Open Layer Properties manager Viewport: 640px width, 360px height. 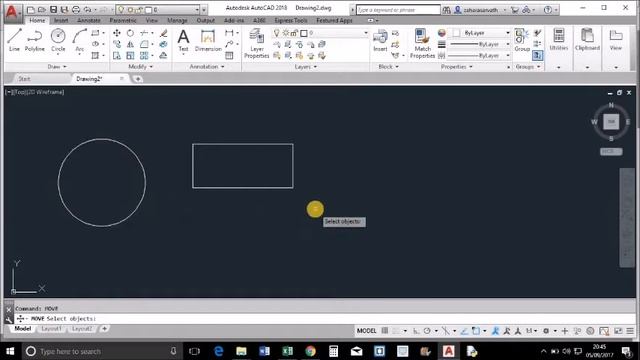pos(257,43)
